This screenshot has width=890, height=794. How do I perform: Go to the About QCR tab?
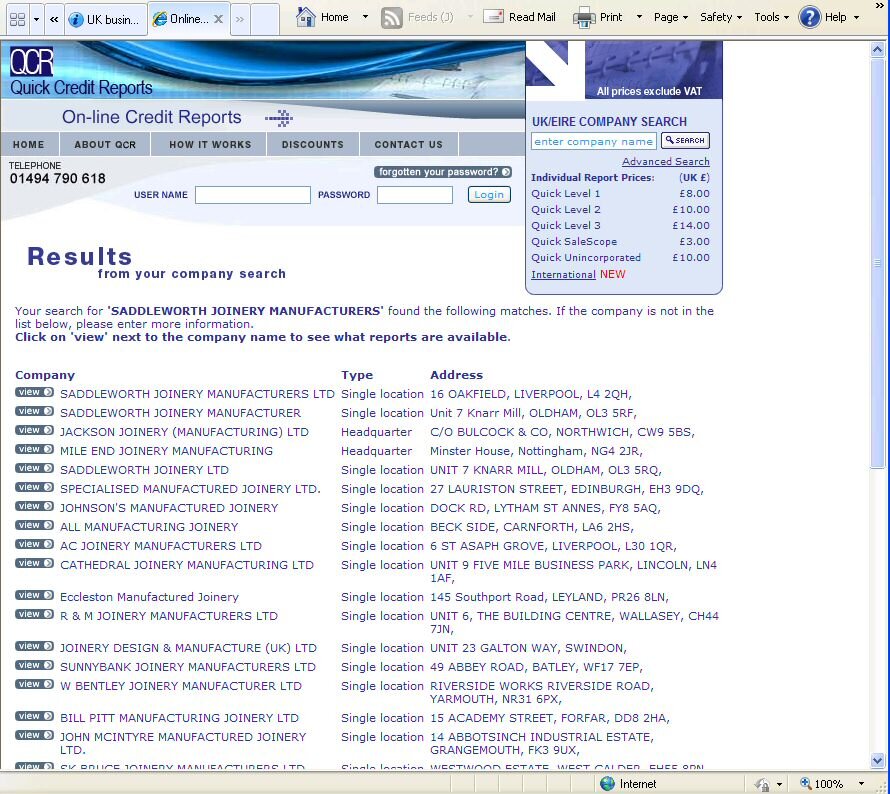(x=105, y=144)
